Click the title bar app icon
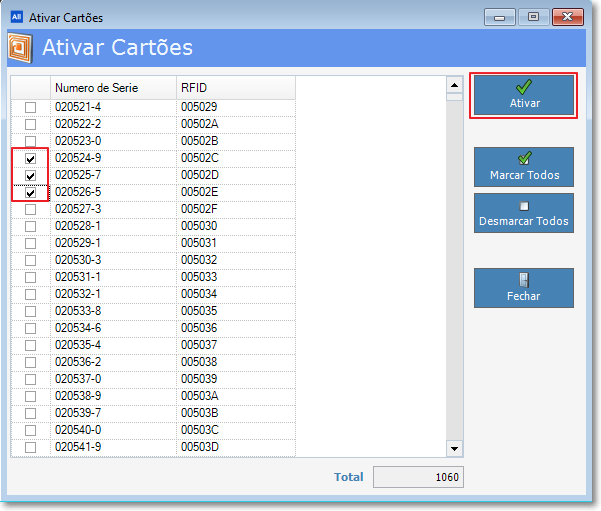601x511 pixels. click(16, 17)
